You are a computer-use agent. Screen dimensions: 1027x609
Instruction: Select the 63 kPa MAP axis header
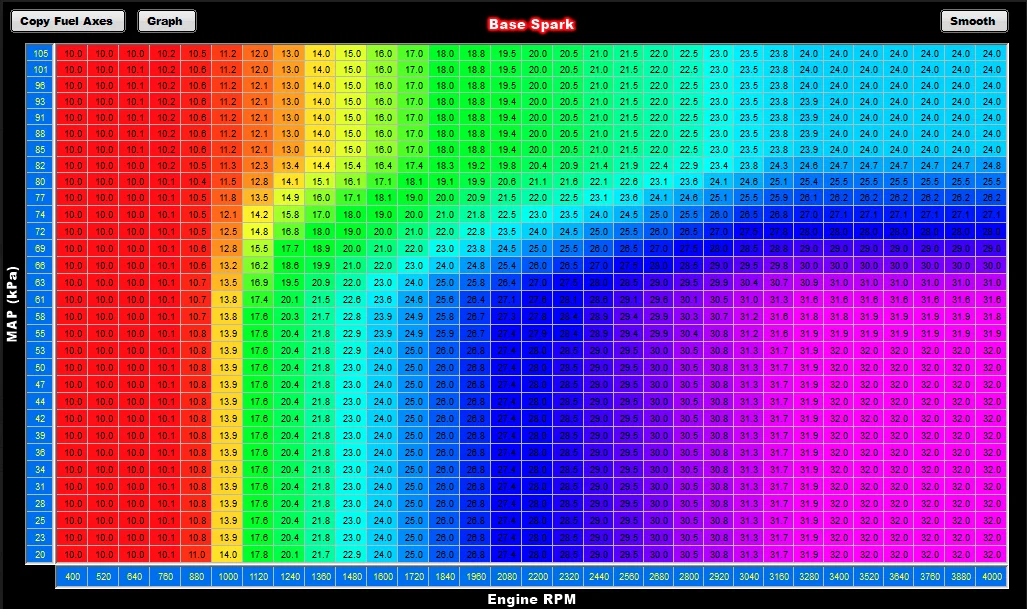pos(41,282)
